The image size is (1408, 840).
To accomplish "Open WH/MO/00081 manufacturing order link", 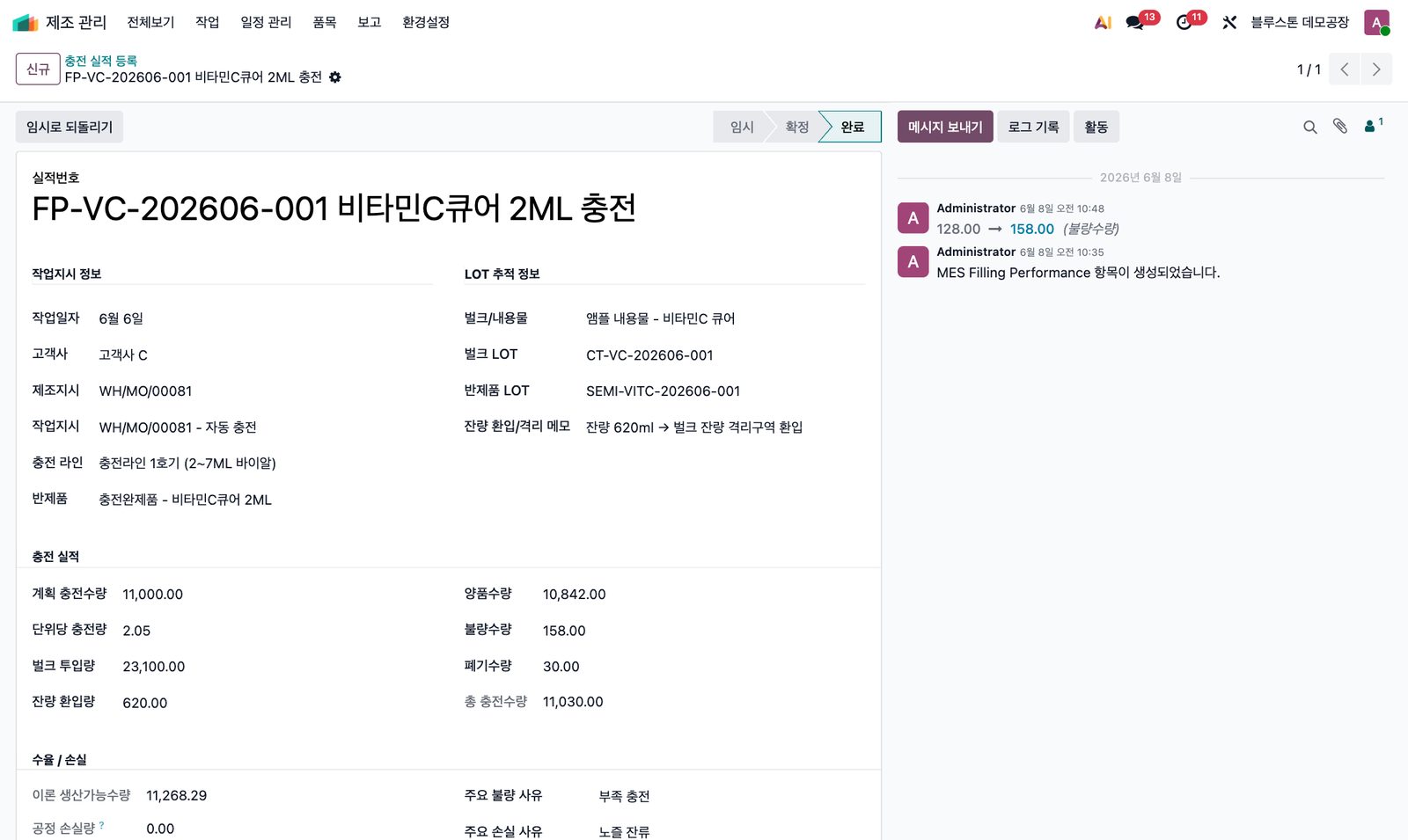I will pos(145,391).
